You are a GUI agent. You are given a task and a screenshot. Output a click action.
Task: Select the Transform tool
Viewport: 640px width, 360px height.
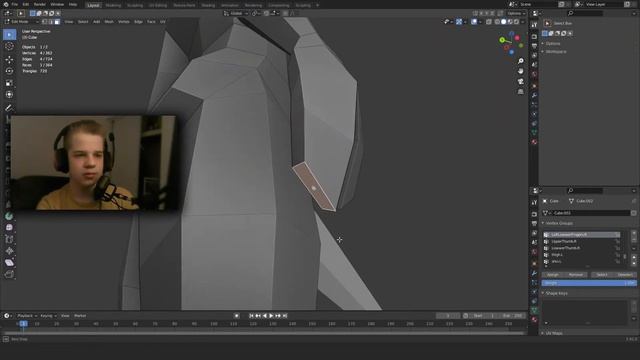[9, 95]
